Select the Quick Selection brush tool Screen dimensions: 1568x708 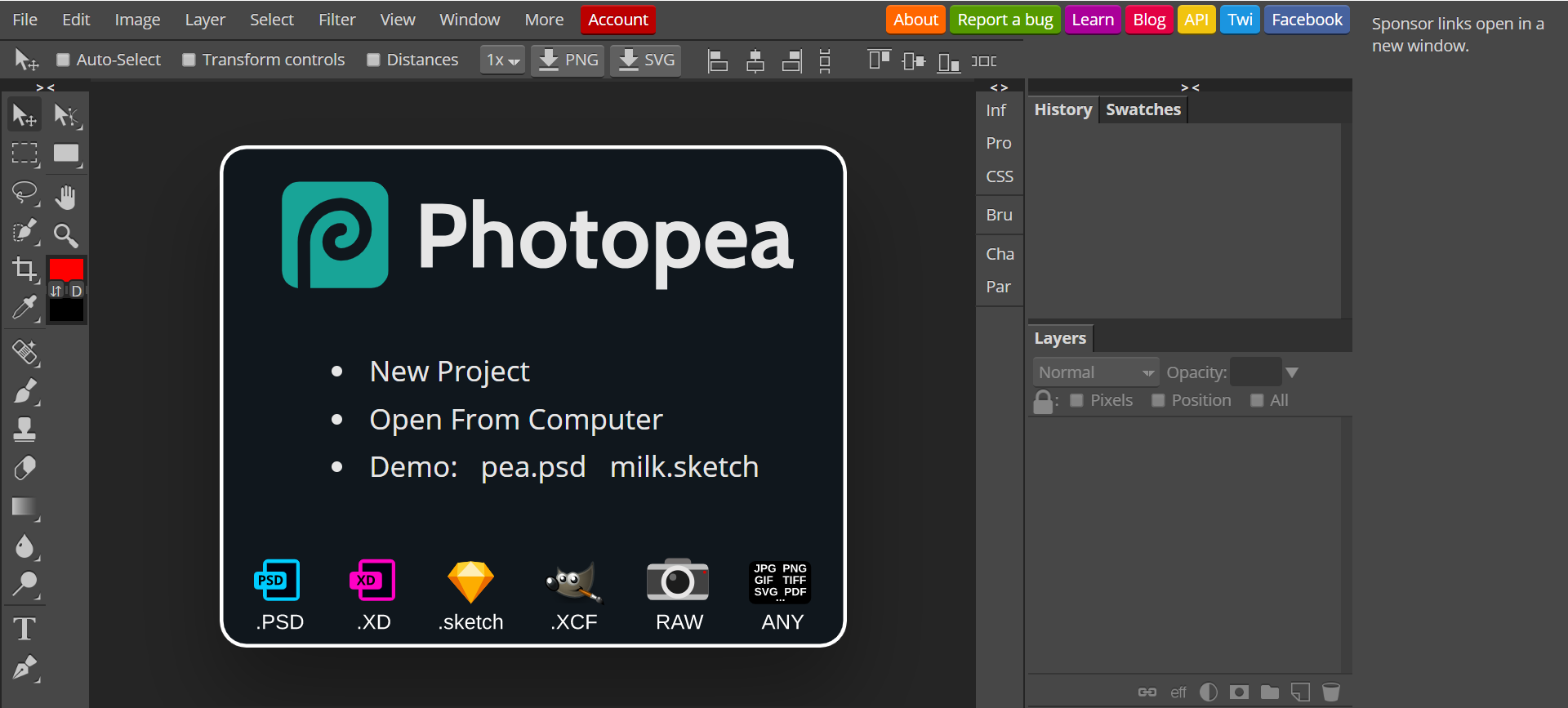[24, 232]
